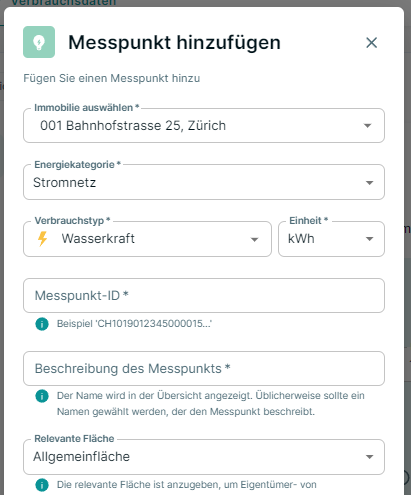Click info icon below Relevante Fläche

pyautogui.click(x=42, y=485)
